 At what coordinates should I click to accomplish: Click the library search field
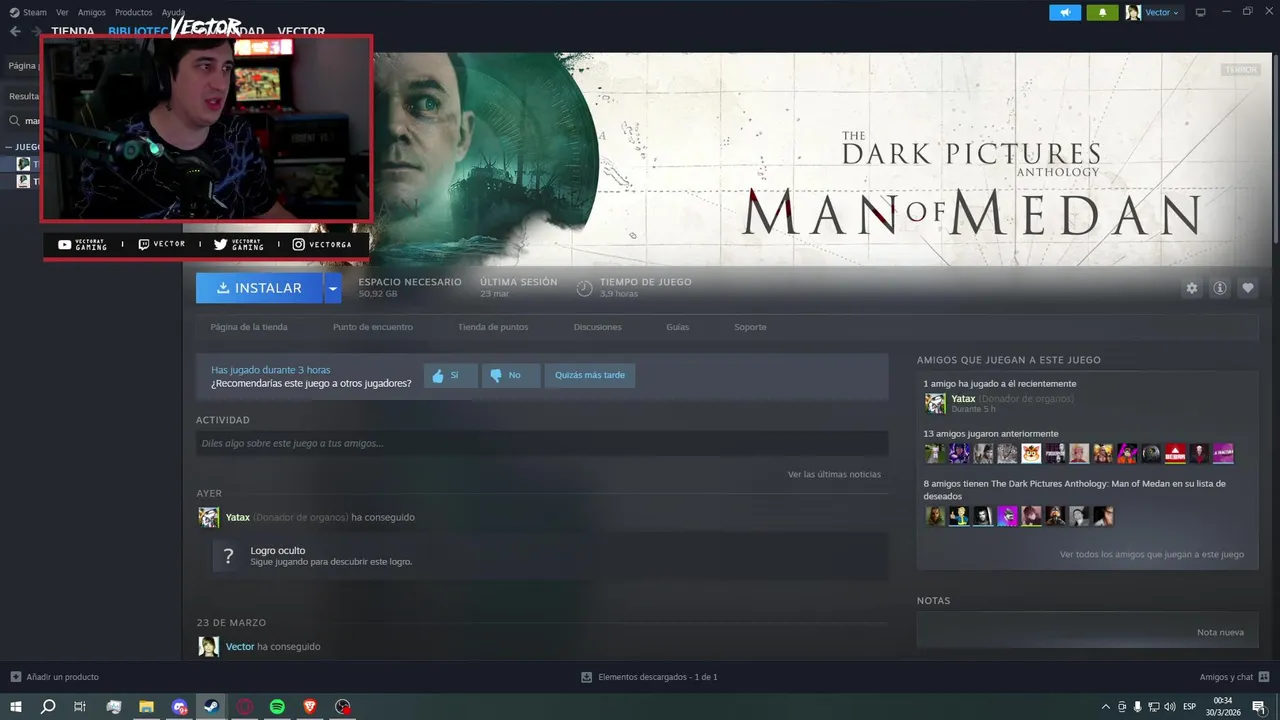(25, 121)
